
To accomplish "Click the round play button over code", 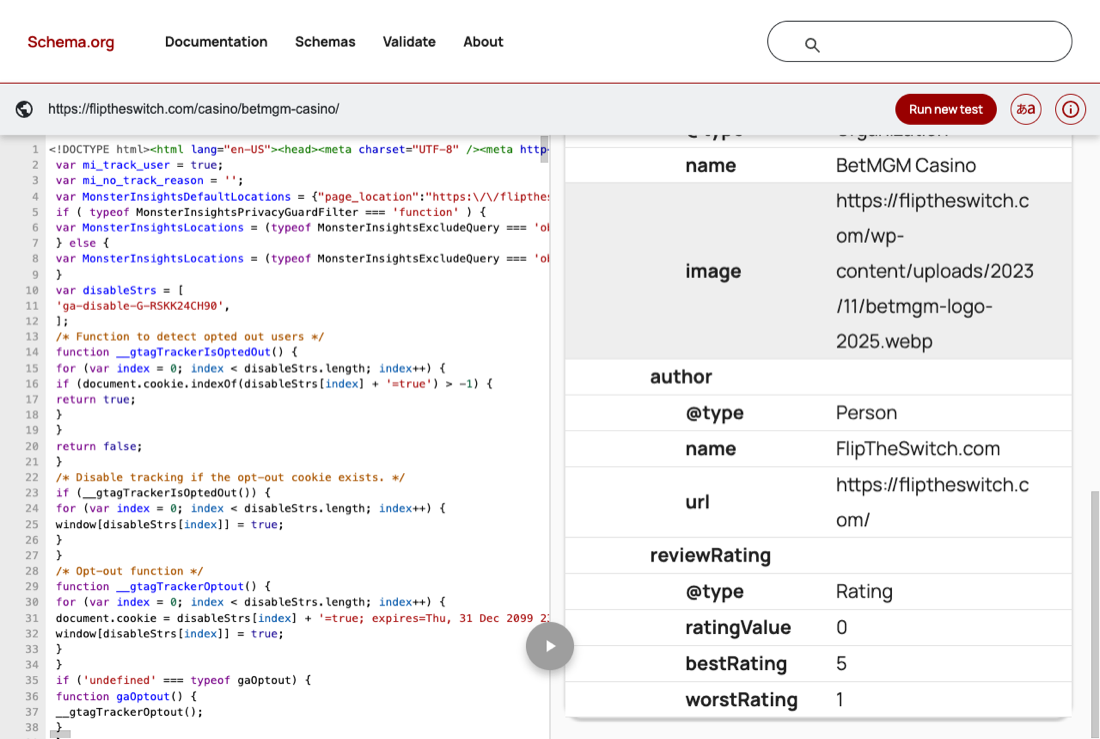I will click(550, 646).
